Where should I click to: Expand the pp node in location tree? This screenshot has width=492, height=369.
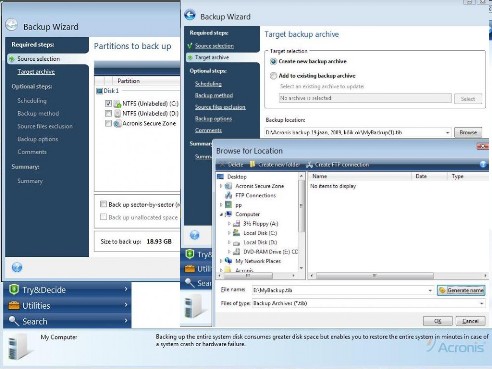pos(221,205)
